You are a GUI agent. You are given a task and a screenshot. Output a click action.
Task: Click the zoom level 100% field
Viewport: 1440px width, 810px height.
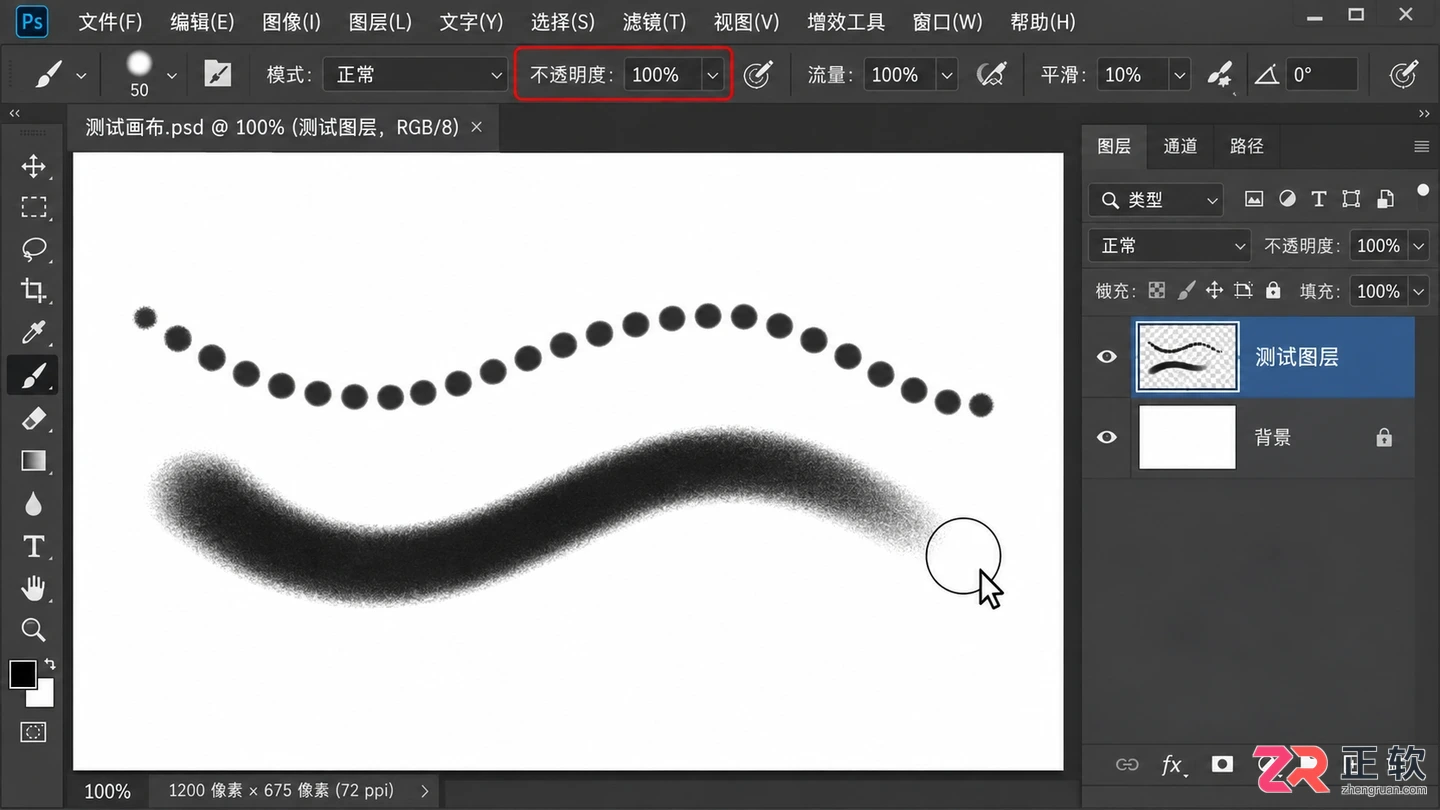pyautogui.click(x=107, y=791)
